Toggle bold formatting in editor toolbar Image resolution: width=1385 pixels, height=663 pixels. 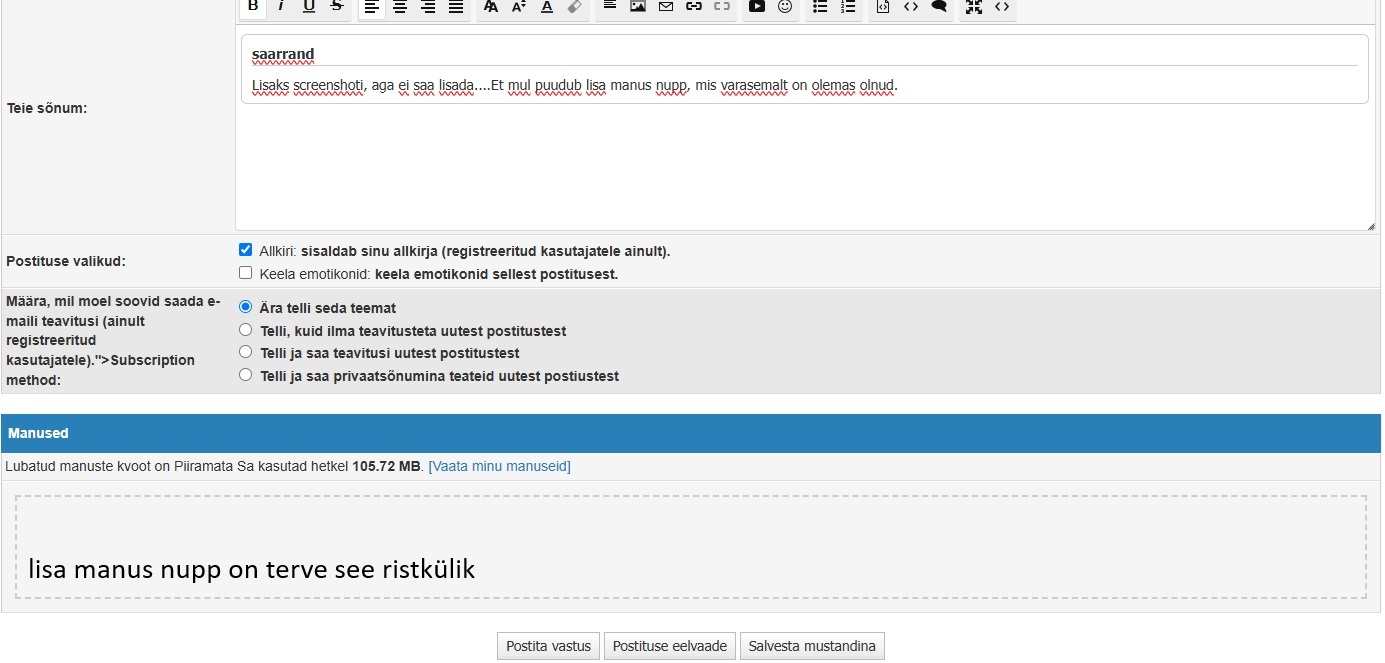click(x=253, y=7)
